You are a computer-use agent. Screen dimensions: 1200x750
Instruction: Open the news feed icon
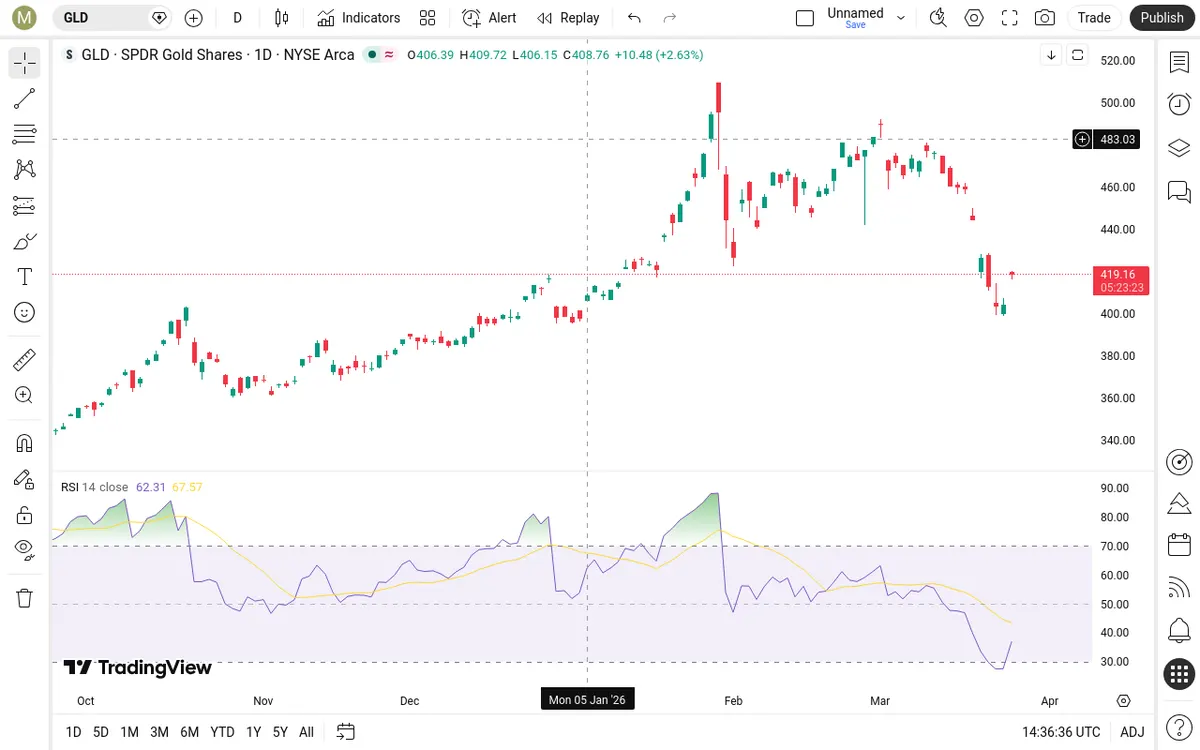[1179, 588]
